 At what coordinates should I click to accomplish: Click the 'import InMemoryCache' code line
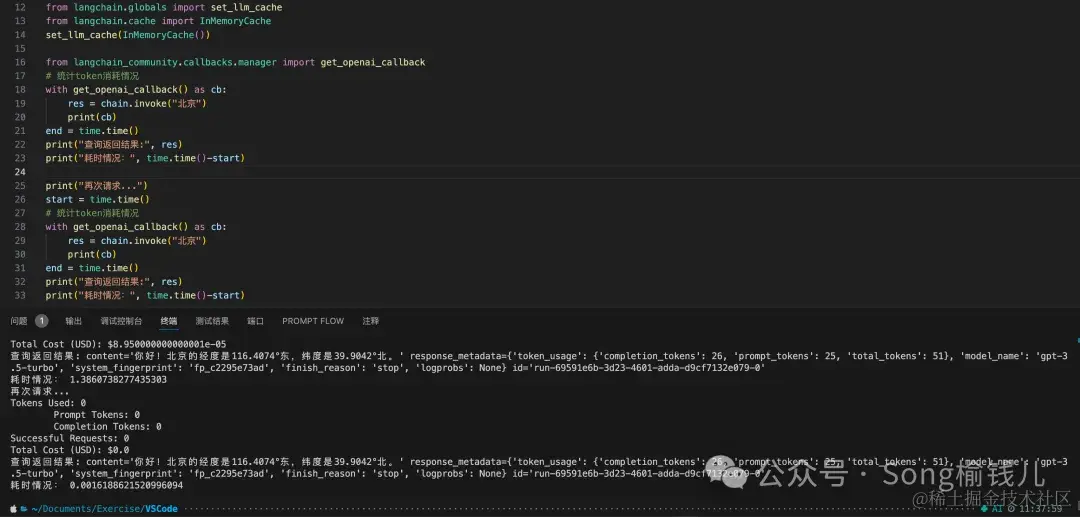coord(158,21)
